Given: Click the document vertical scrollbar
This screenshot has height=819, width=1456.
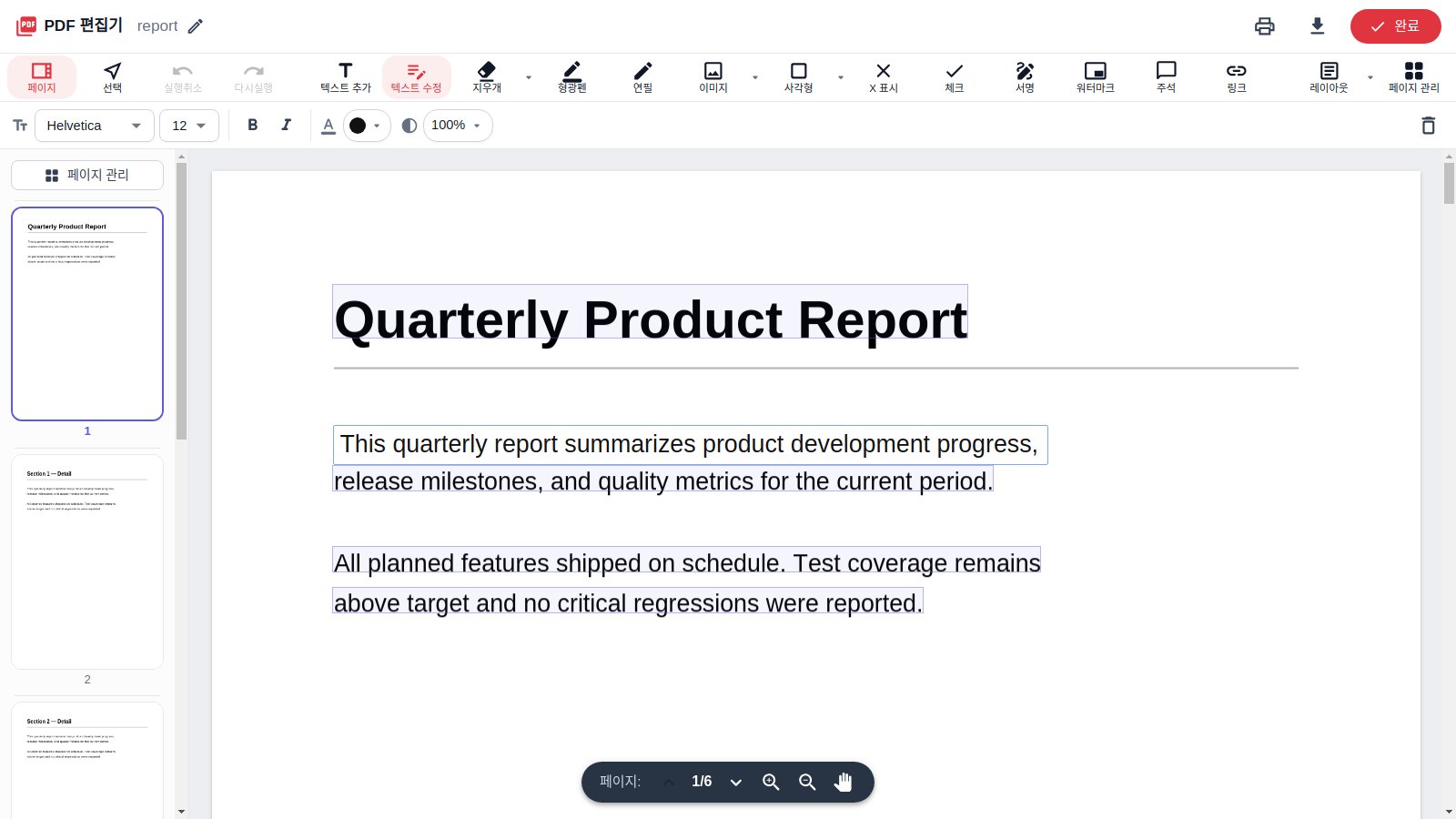Looking at the screenshot, I should (1449, 183).
